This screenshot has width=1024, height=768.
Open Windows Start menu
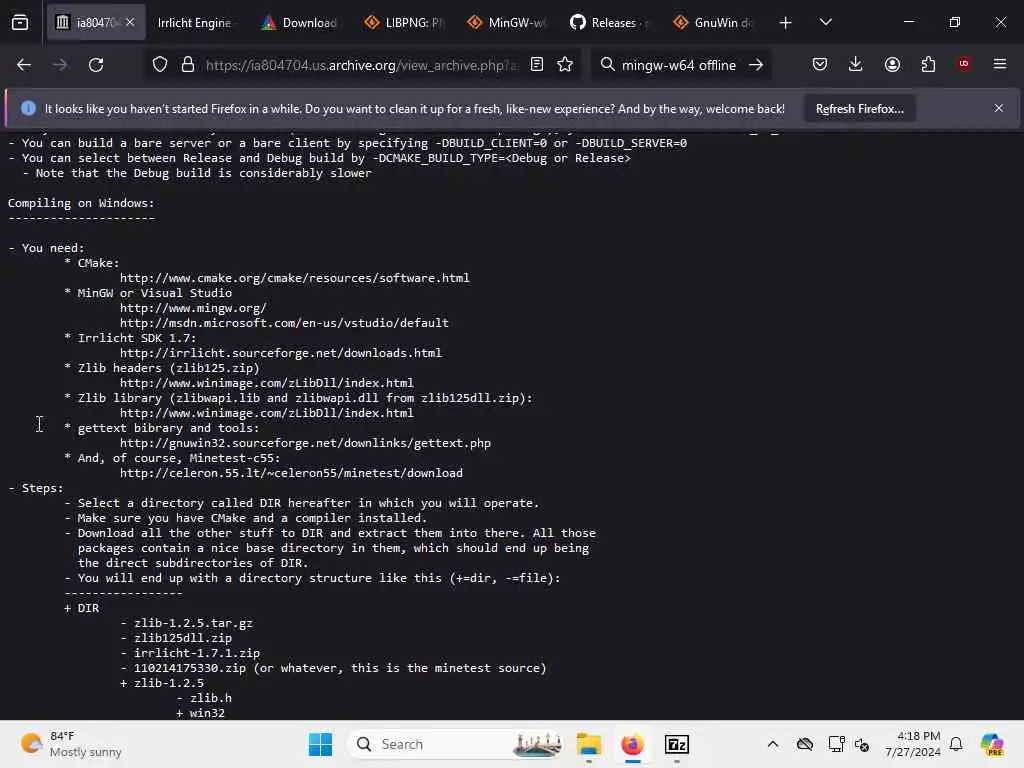(x=320, y=744)
